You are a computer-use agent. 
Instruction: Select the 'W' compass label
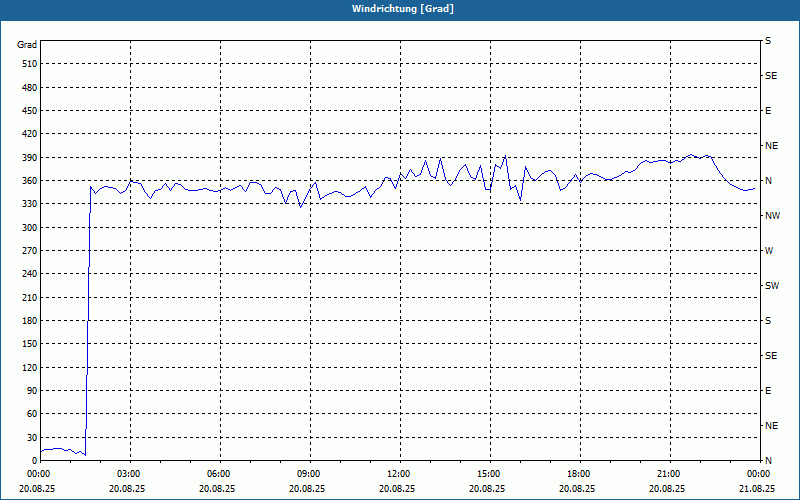point(769,251)
